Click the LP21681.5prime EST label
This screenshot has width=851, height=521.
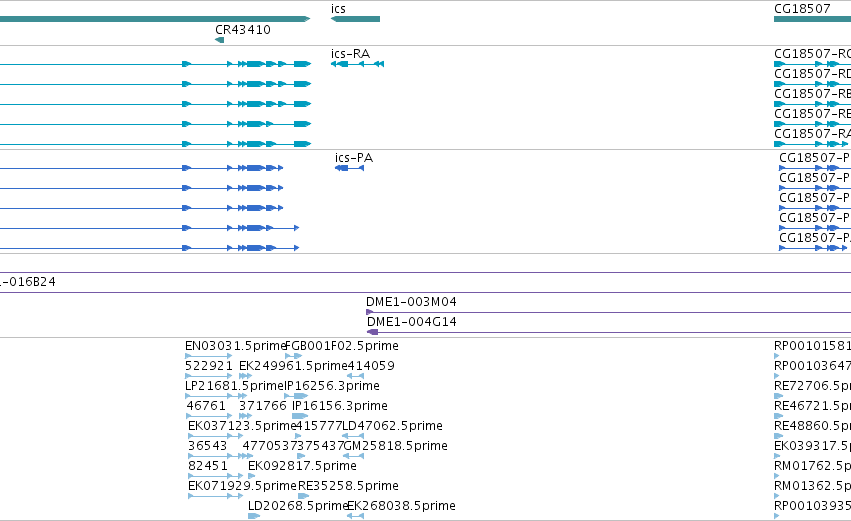pos(234,386)
